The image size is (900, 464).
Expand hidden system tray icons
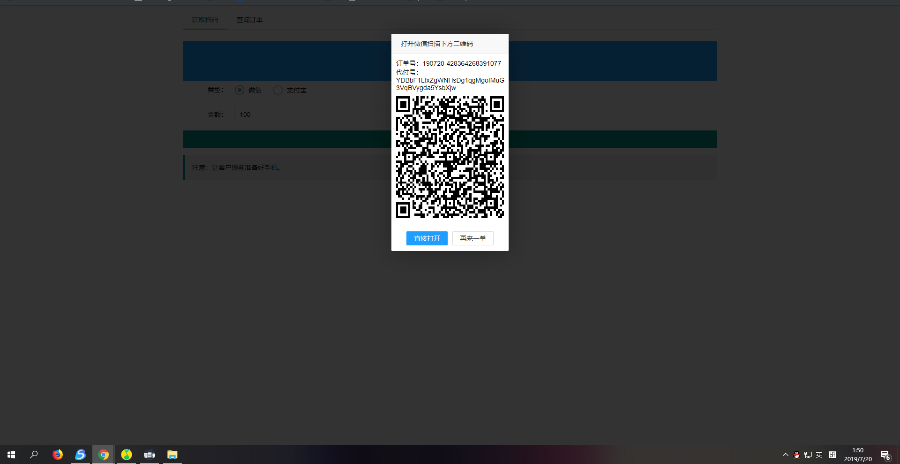click(x=785, y=455)
